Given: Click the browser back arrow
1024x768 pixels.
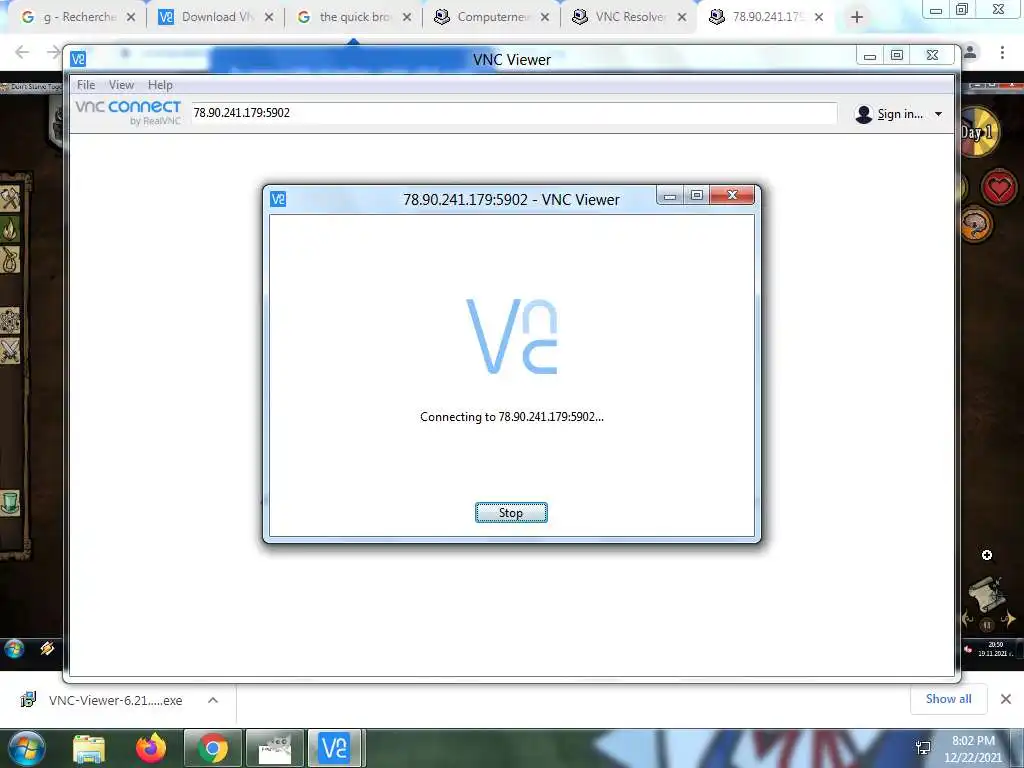Looking at the screenshot, I should point(22,52).
